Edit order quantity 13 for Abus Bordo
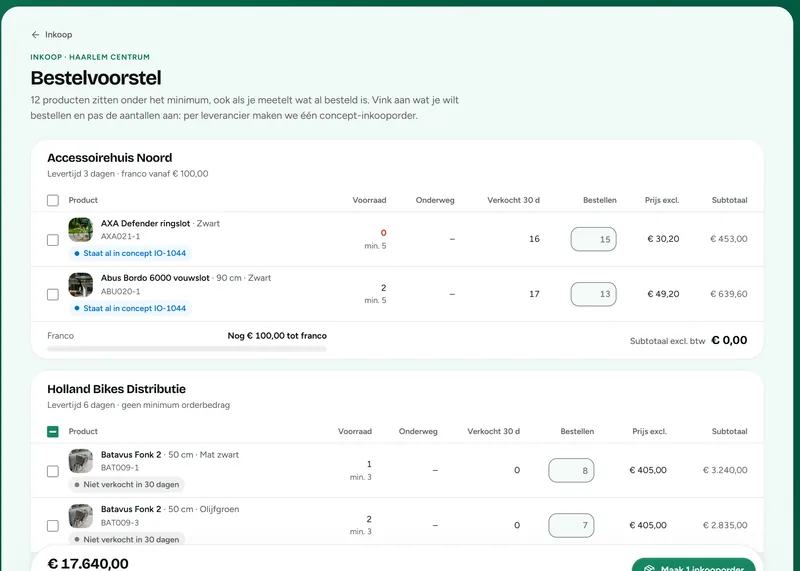800x571 pixels. 593,294
